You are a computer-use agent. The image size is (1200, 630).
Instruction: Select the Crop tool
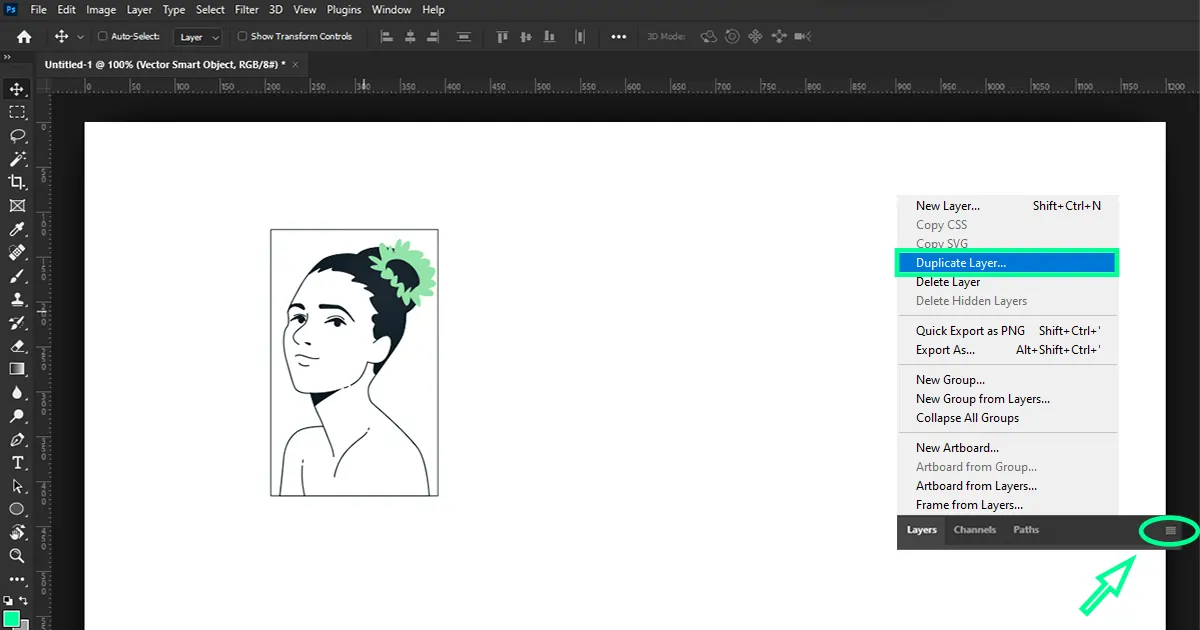[17, 182]
